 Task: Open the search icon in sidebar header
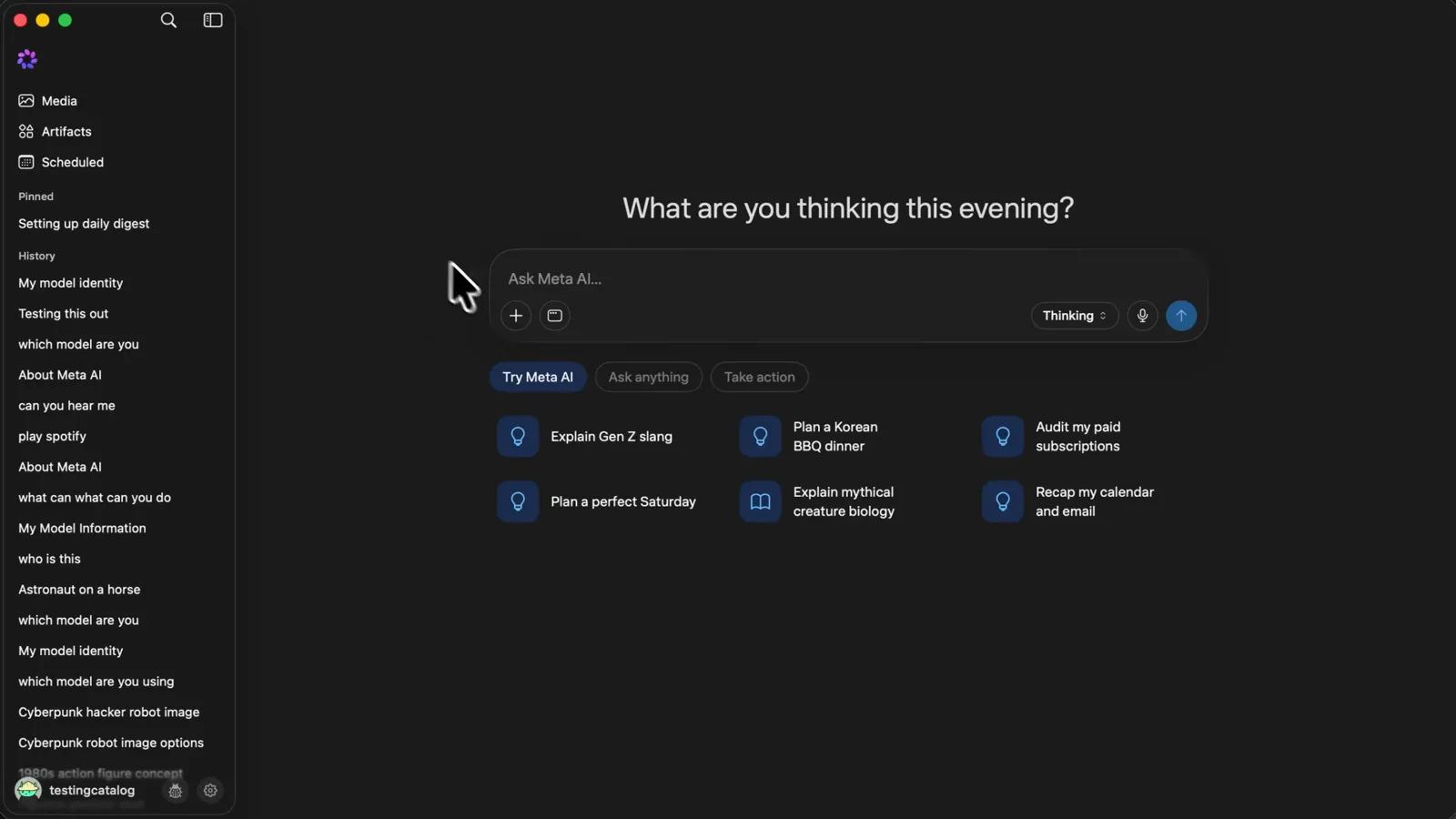(x=168, y=20)
